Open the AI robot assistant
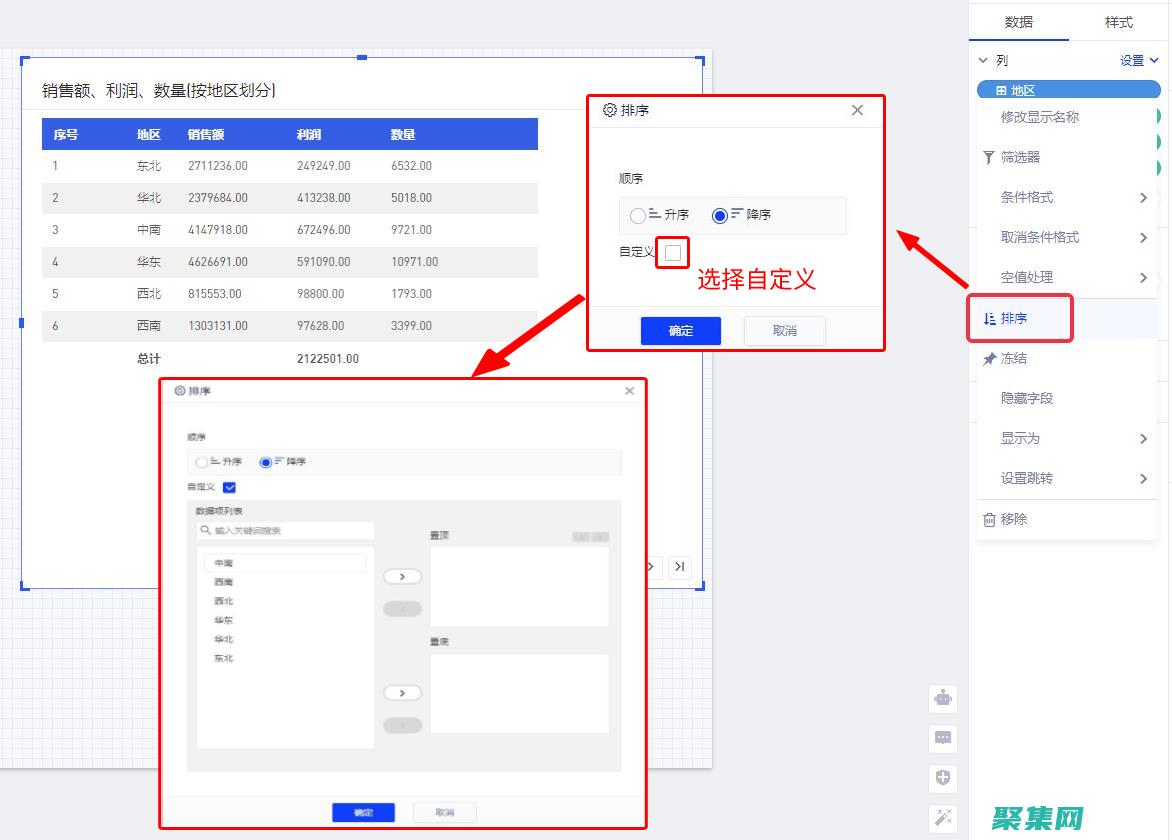The image size is (1172, 840). click(942, 698)
